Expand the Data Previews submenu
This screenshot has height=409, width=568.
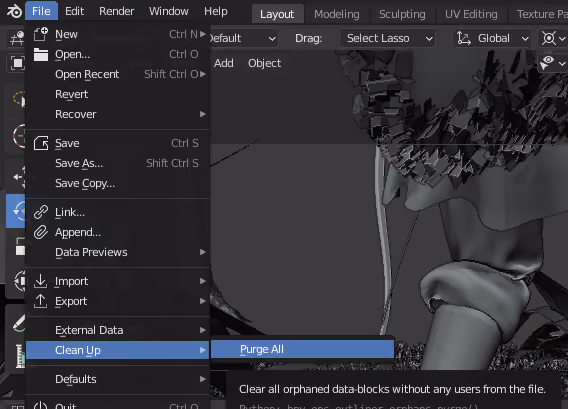pos(118,252)
